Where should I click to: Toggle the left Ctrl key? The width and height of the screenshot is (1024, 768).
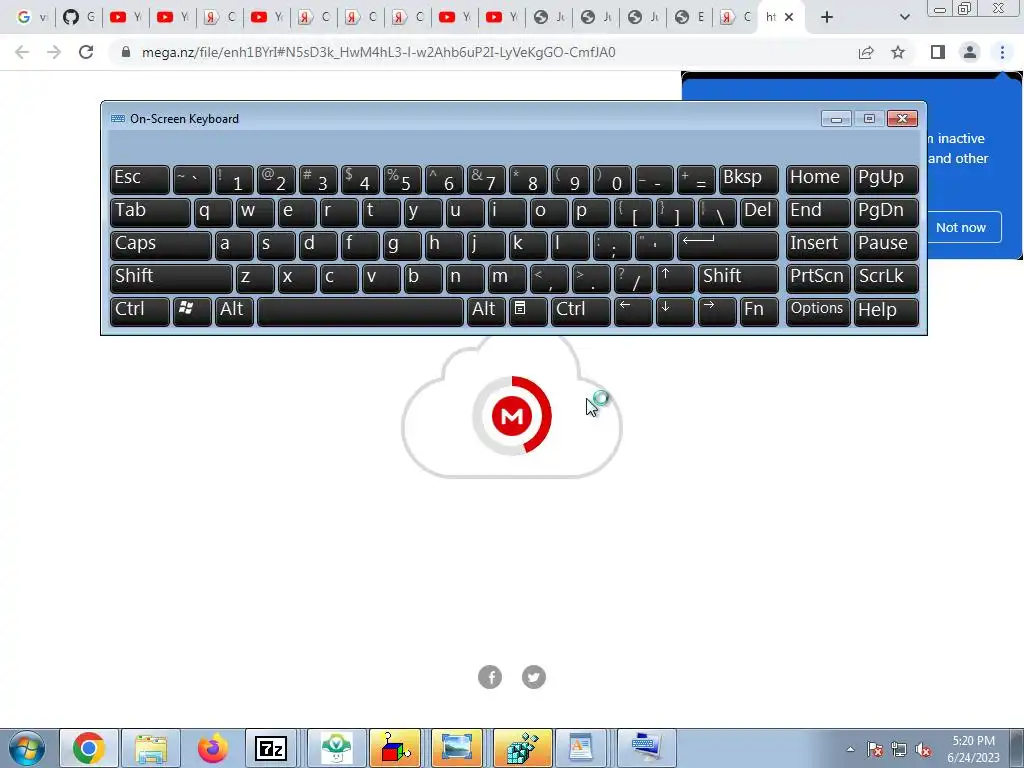point(140,312)
